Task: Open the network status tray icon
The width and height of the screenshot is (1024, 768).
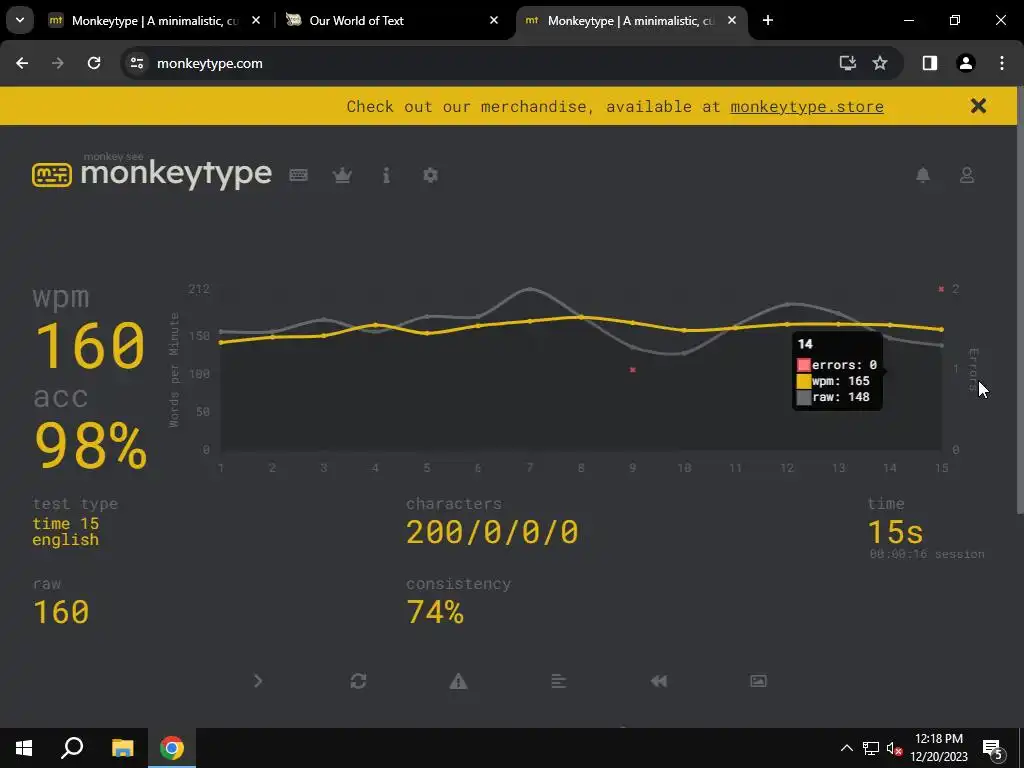Action: tap(871, 748)
